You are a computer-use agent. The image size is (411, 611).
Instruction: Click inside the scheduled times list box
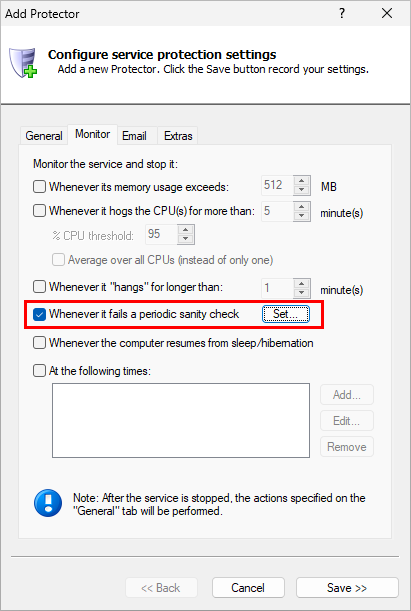click(181, 420)
